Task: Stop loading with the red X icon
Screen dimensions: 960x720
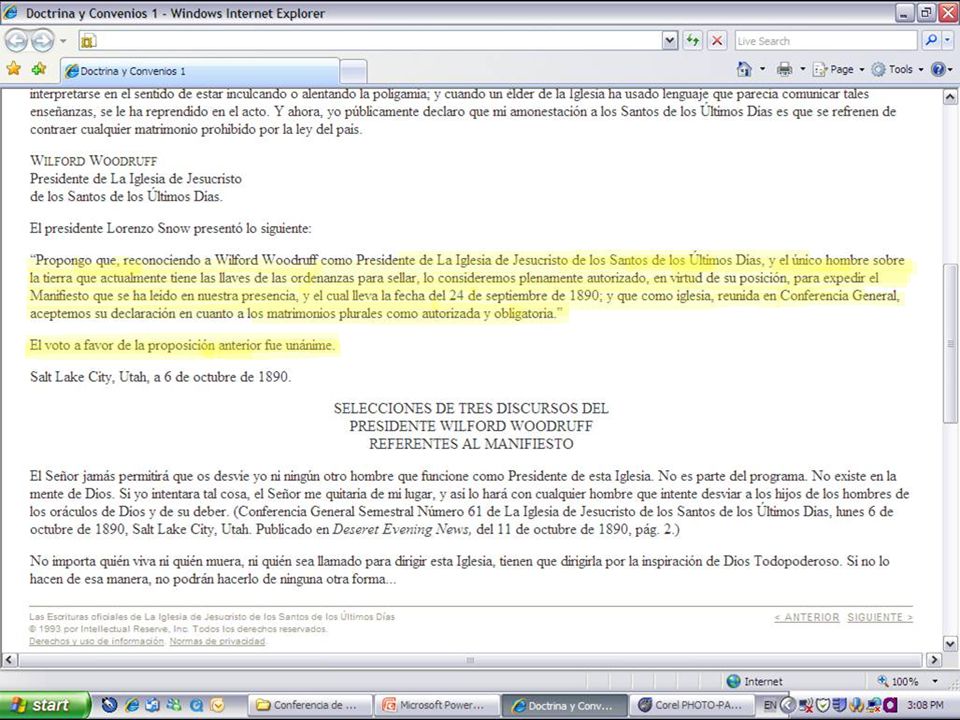Action: 716,41
